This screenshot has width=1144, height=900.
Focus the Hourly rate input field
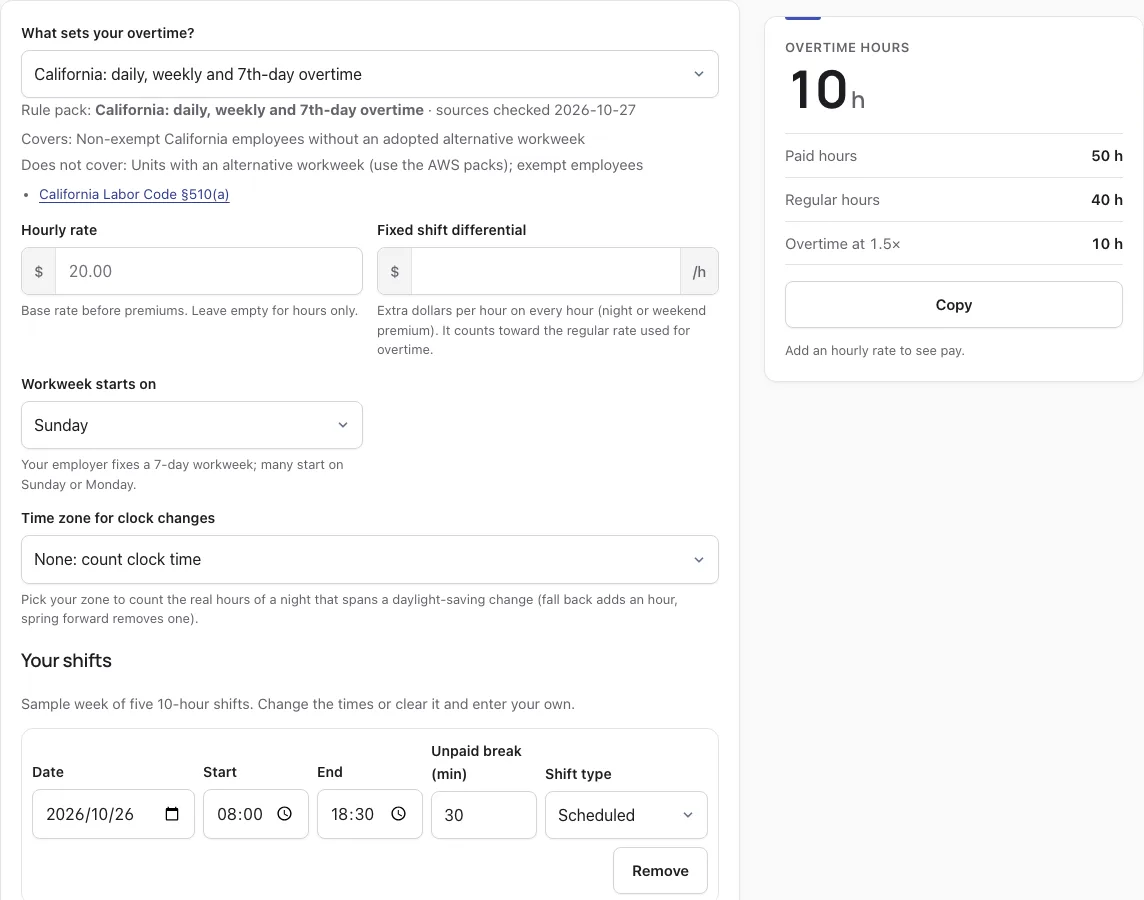(x=209, y=271)
